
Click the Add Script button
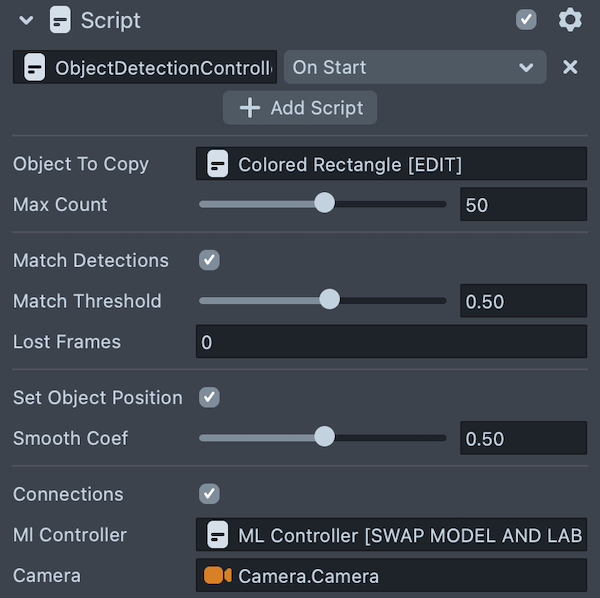[x=300, y=108]
